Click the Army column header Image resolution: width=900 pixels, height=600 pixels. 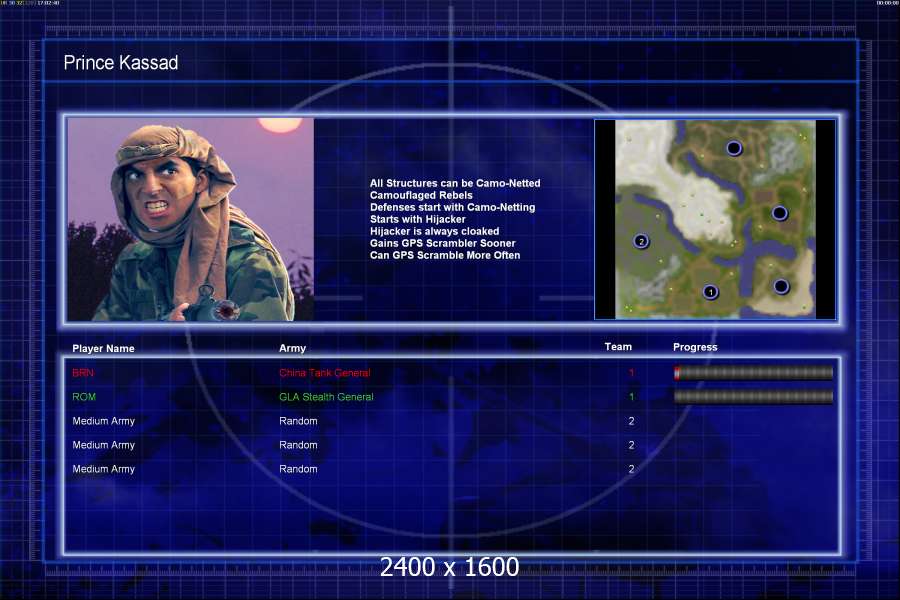[x=292, y=349]
